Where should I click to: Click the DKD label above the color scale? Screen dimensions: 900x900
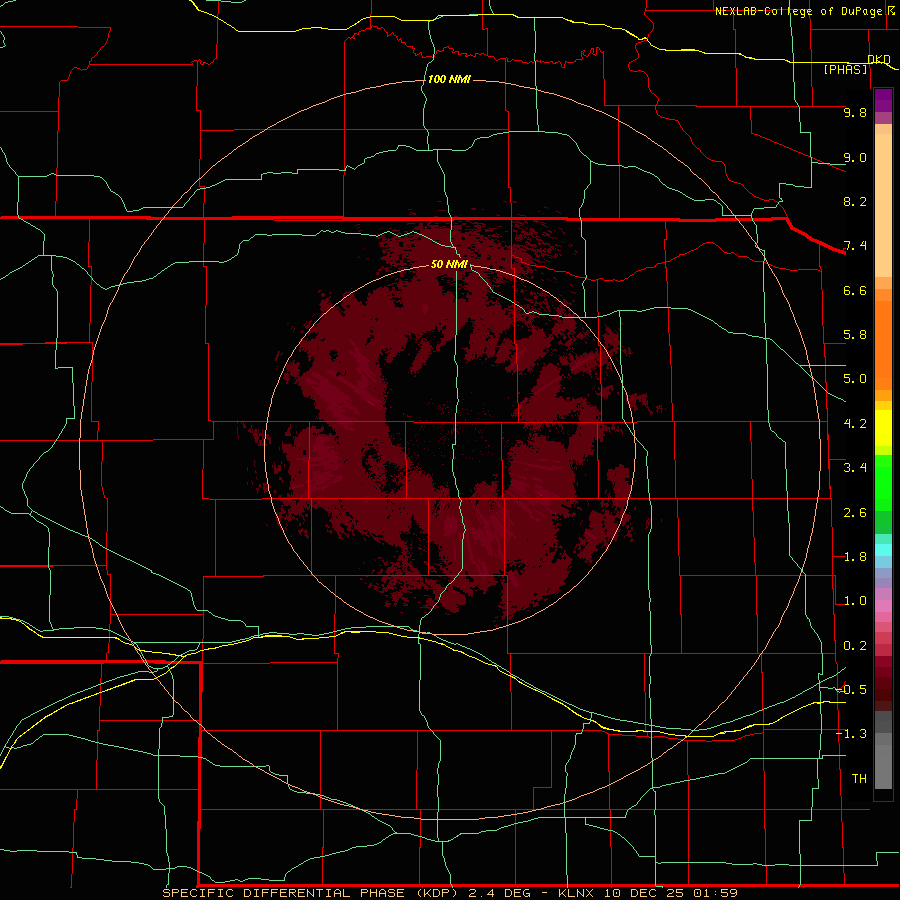pyautogui.click(x=879, y=59)
